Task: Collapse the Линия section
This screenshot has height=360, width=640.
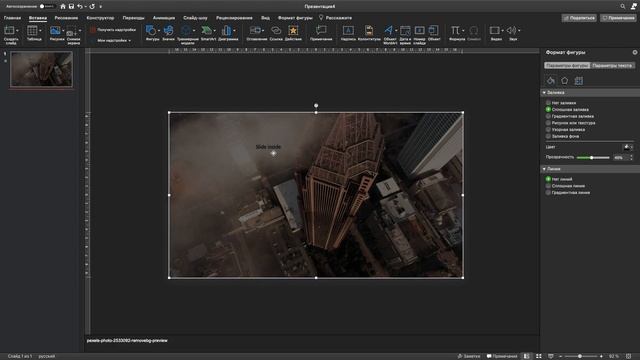Action: 544,169
